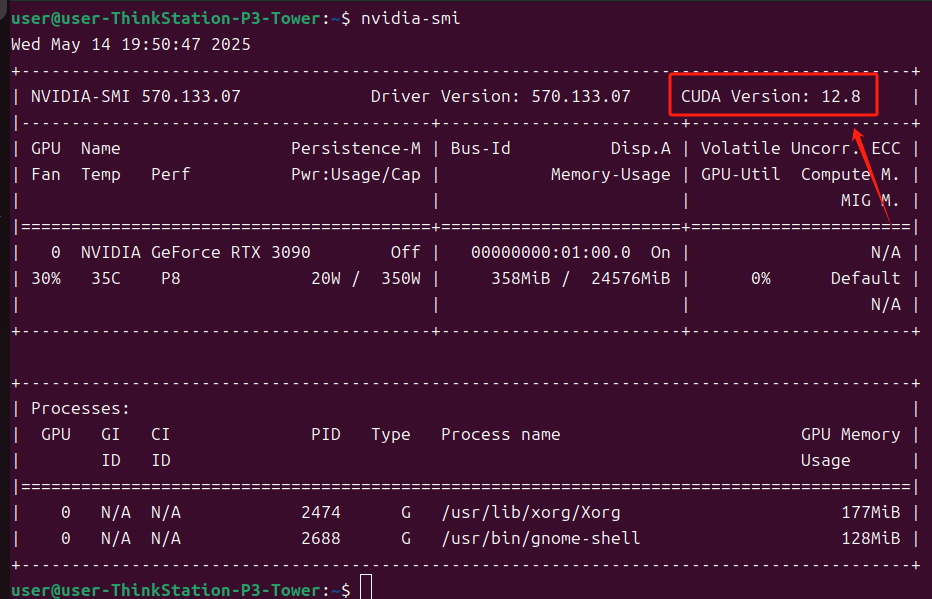Select the timestamp line Wed May 14 19:50:47 2025
Viewport: 932px width, 599px height.
[x=131, y=45]
